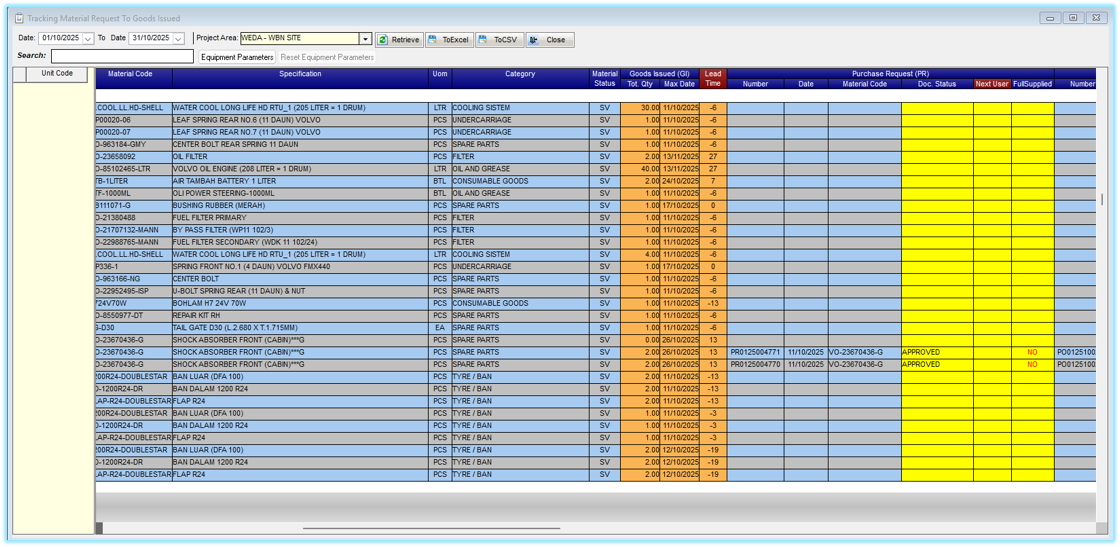Image resolution: width=1120 pixels, height=547 pixels.
Task: Click the Material Status column header
Action: pyautogui.click(x=604, y=78)
